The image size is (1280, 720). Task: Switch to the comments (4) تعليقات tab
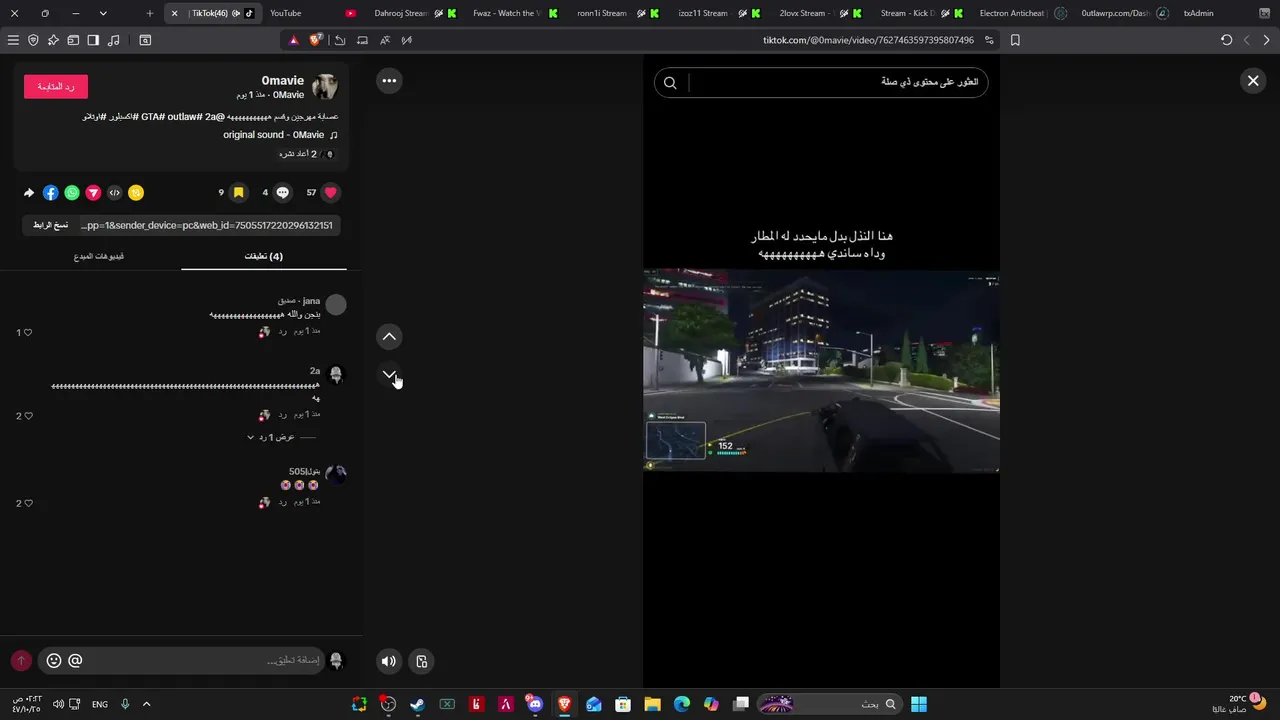[264, 257]
